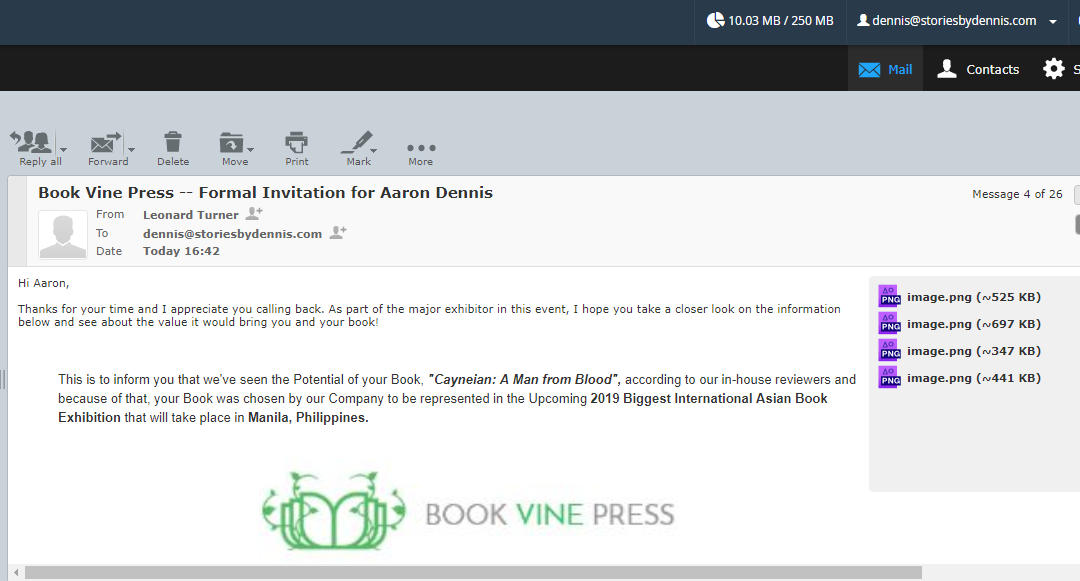Click the recipient address dennis@storiesbydennis.com
The image size is (1080, 581).
[x=233, y=233]
